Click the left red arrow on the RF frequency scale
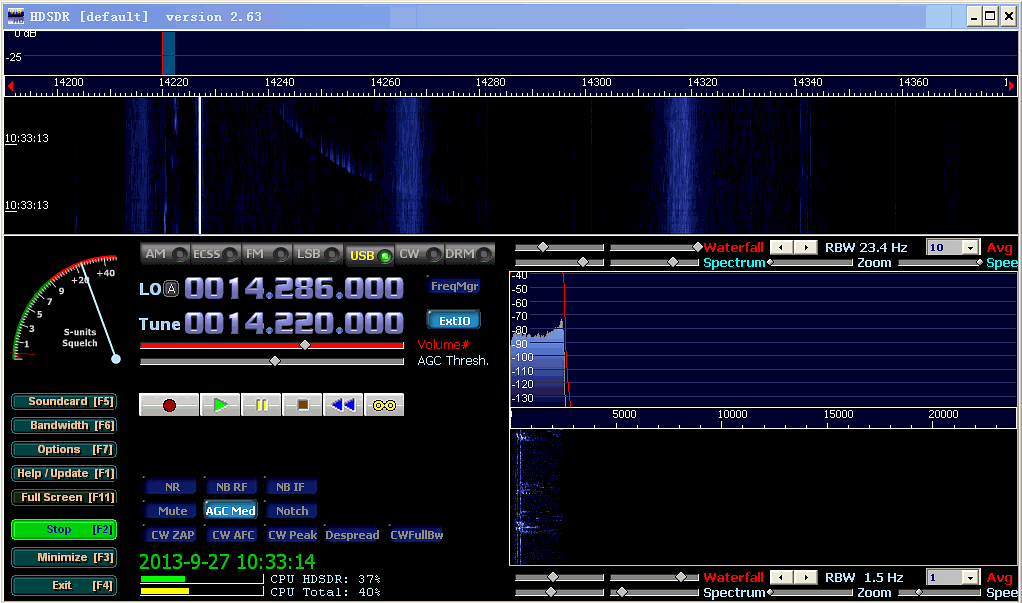Image resolution: width=1022 pixels, height=603 pixels. pos(10,85)
